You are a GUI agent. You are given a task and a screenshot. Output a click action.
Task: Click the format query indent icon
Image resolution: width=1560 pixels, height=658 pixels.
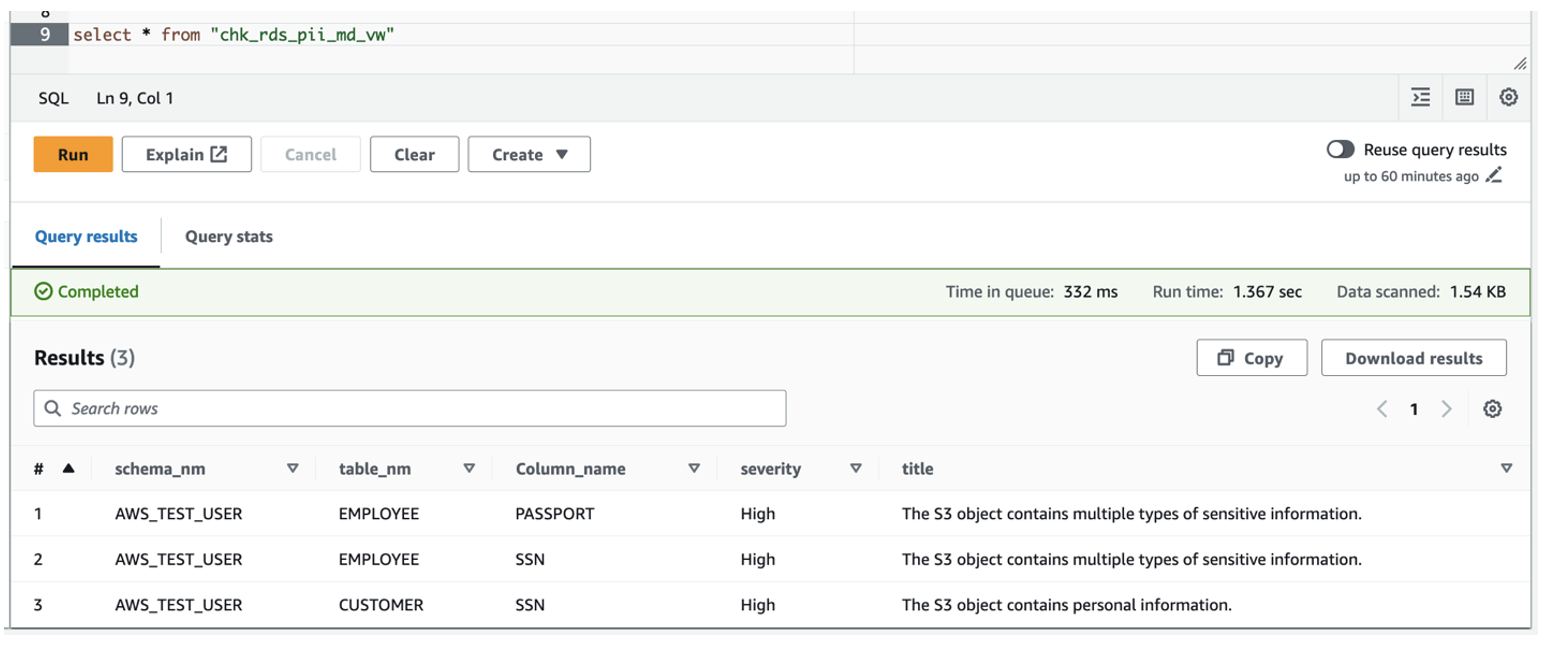(1420, 97)
